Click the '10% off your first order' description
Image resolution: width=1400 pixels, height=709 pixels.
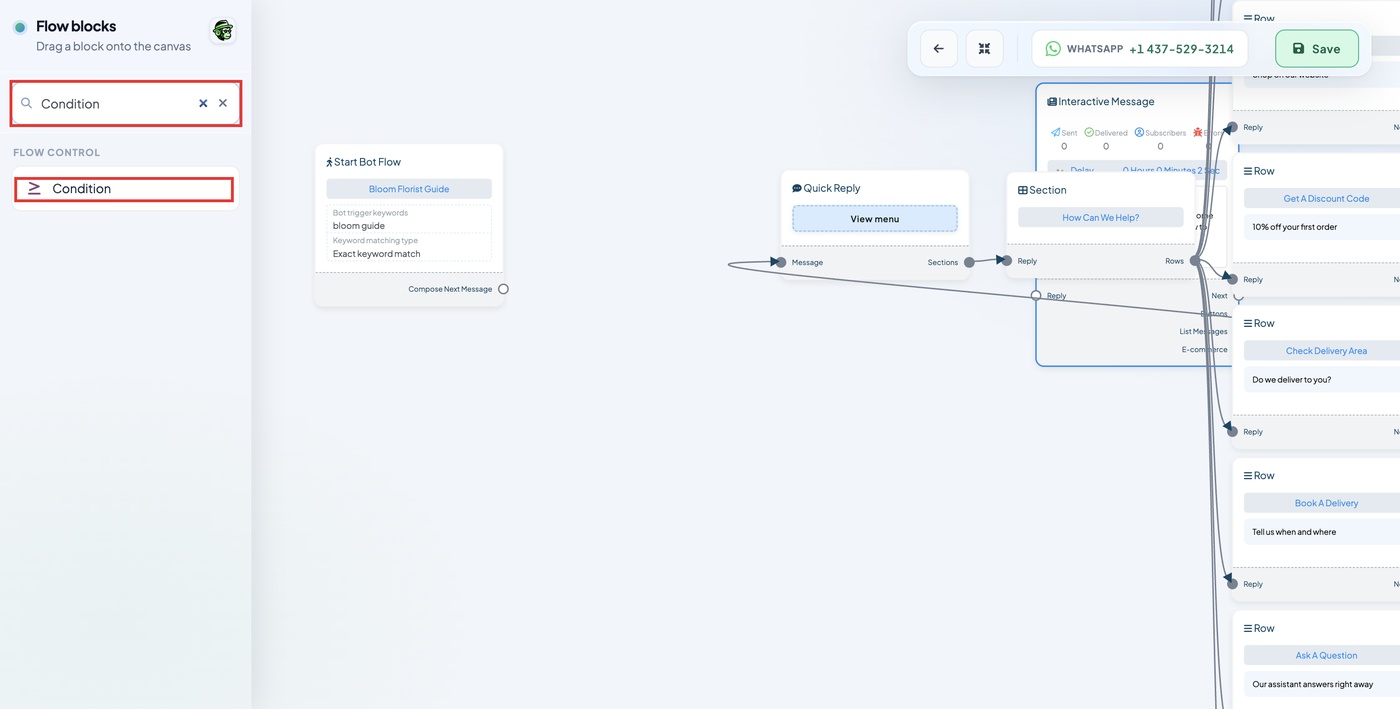pyautogui.click(x=1294, y=227)
